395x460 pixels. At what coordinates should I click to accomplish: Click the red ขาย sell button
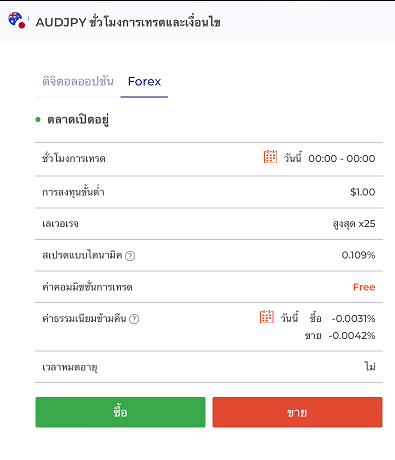click(297, 412)
